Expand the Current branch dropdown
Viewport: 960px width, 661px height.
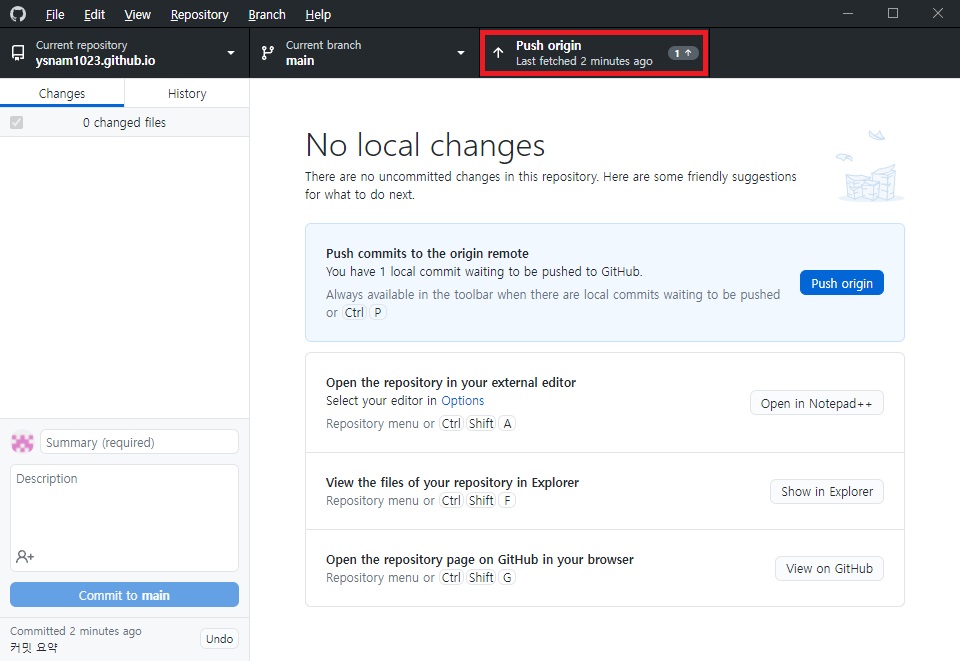[461, 53]
